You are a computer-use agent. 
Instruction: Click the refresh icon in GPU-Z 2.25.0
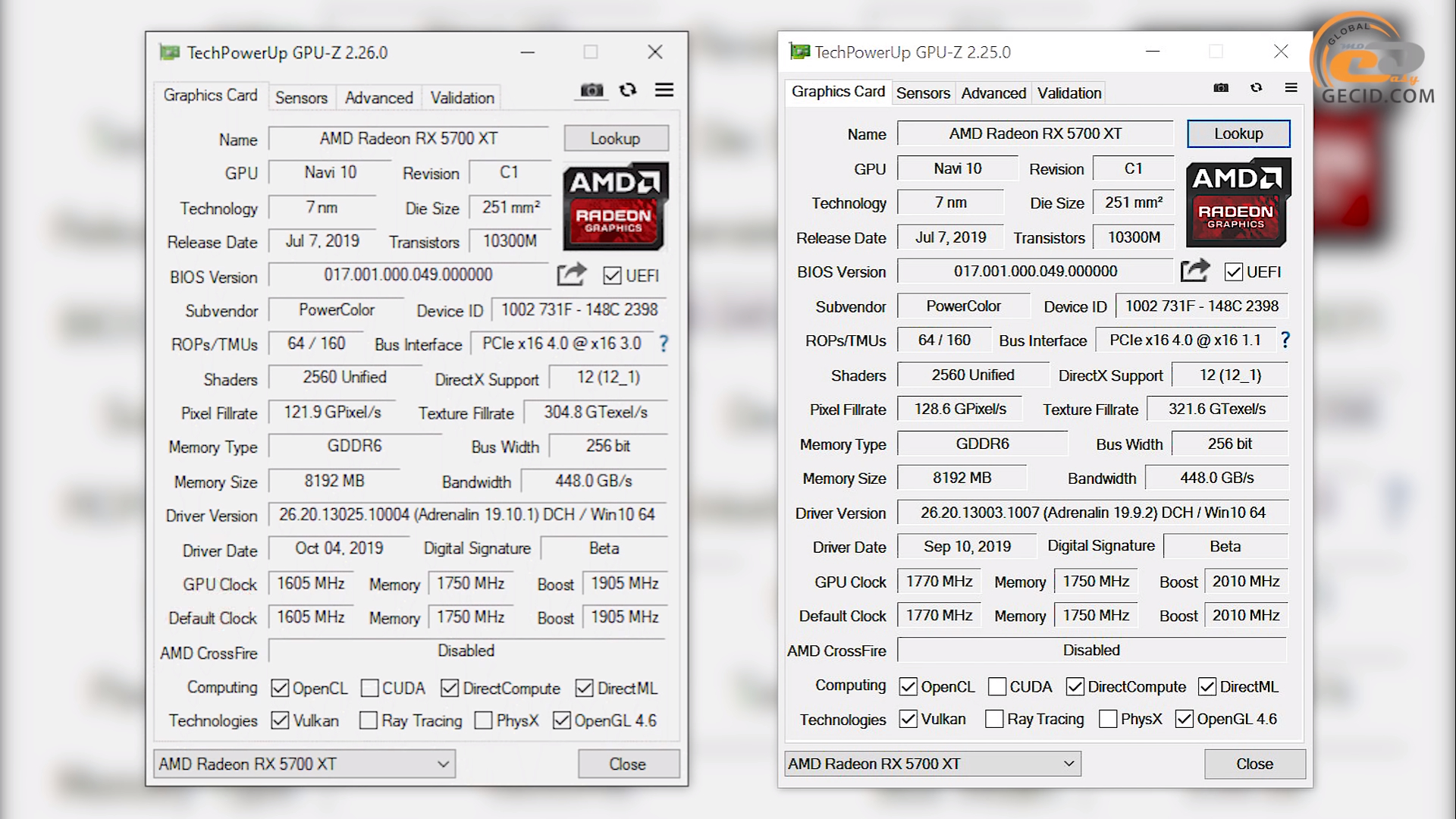[1257, 87]
